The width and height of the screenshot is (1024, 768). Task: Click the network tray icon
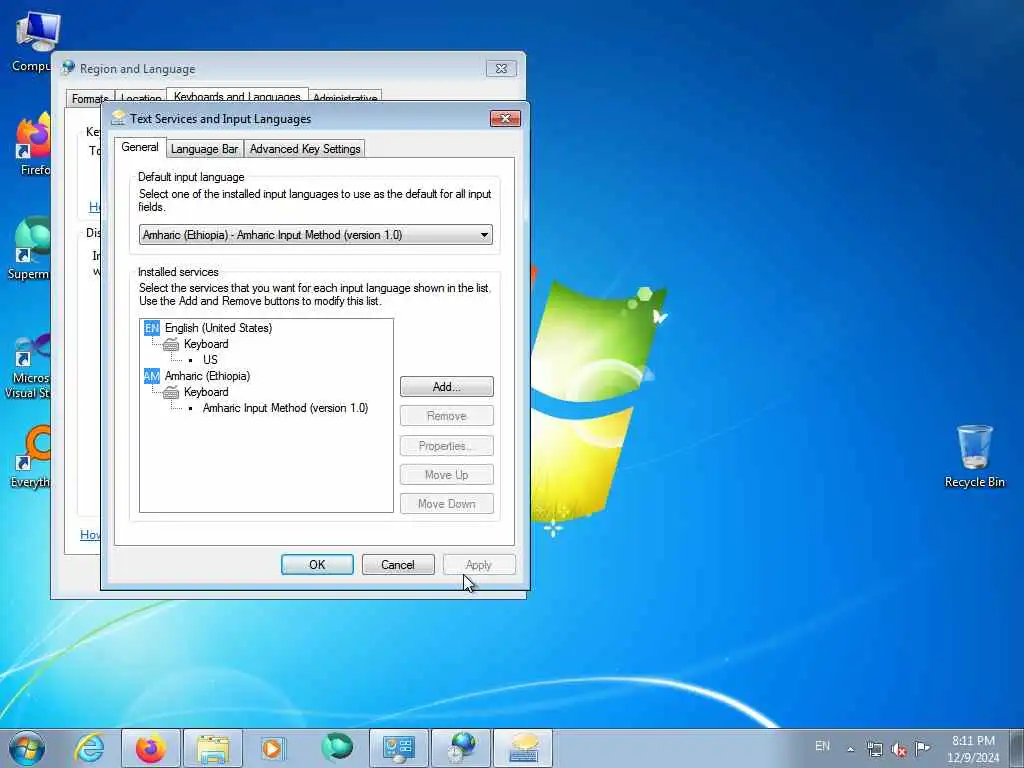874,749
